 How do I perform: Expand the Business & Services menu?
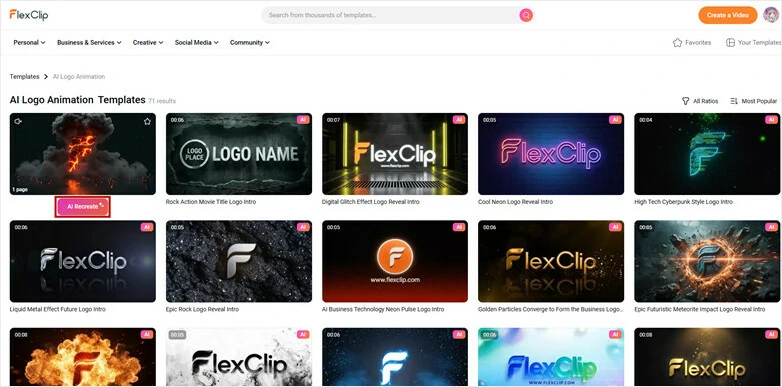(x=89, y=42)
